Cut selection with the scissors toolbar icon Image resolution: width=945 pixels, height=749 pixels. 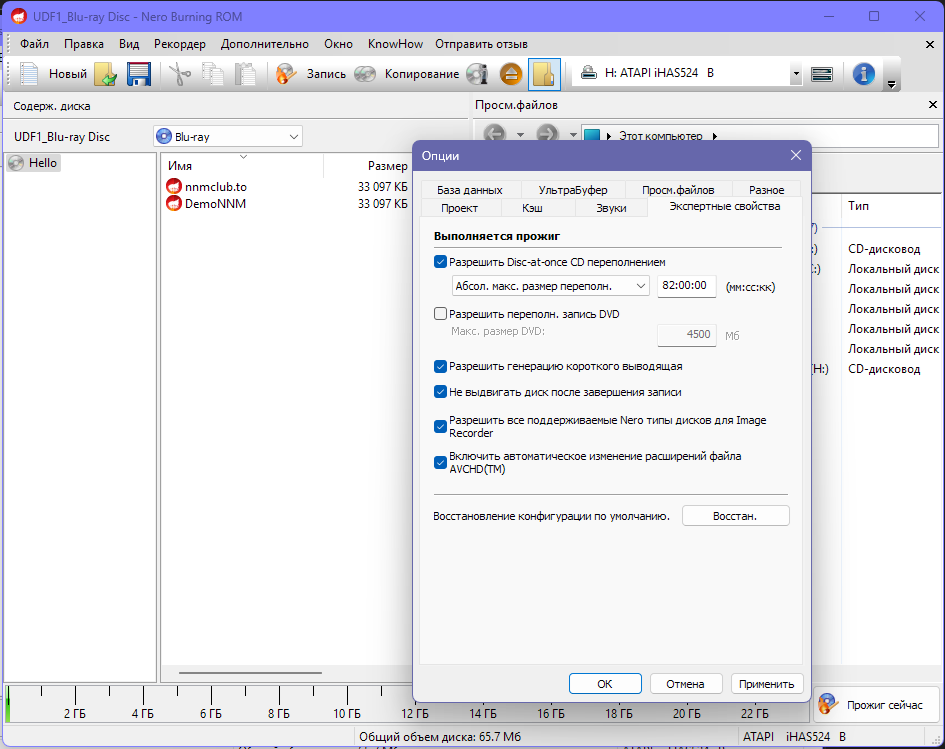pos(180,73)
